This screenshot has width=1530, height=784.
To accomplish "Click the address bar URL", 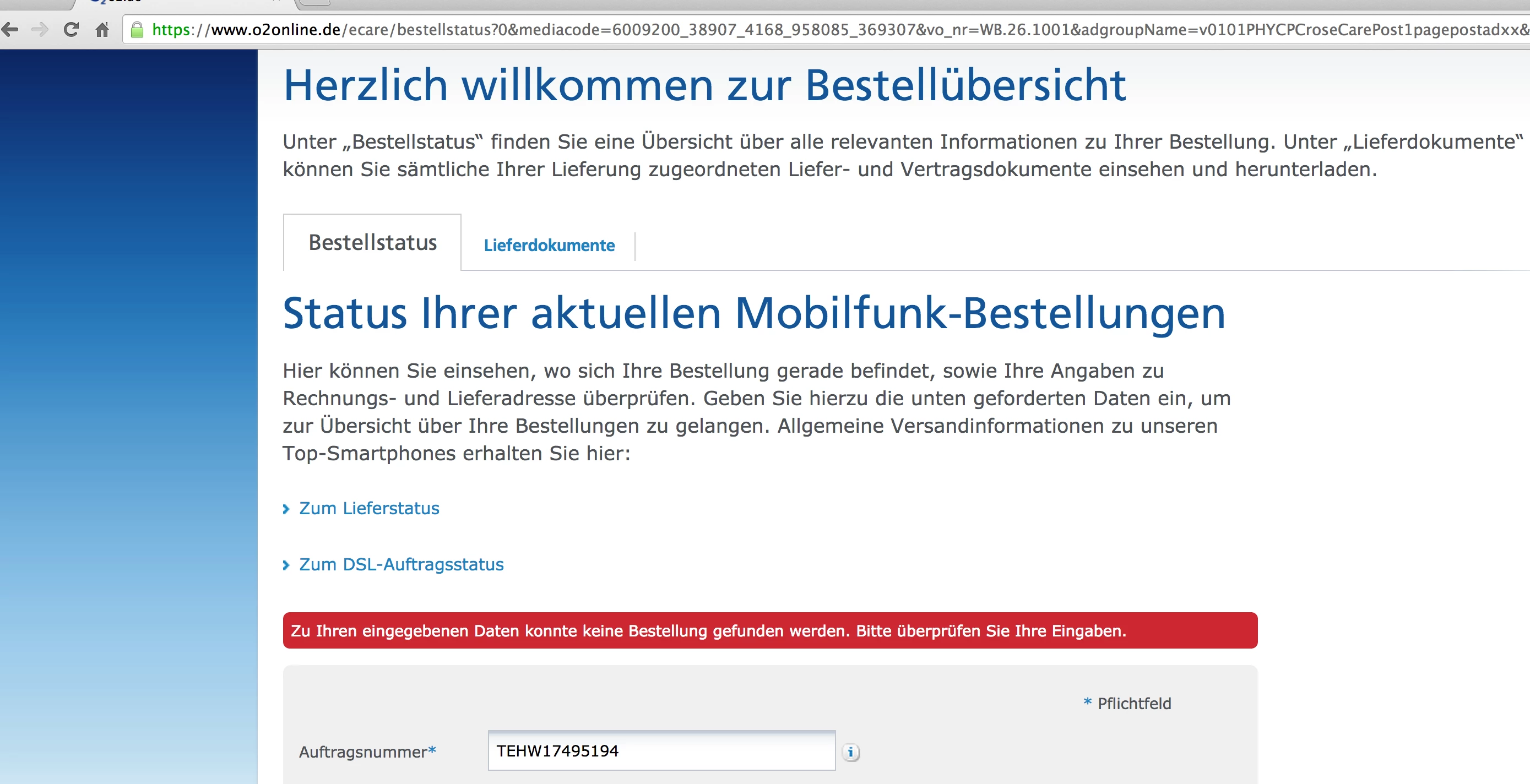I will pyautogui.click(x=772, y=29).
